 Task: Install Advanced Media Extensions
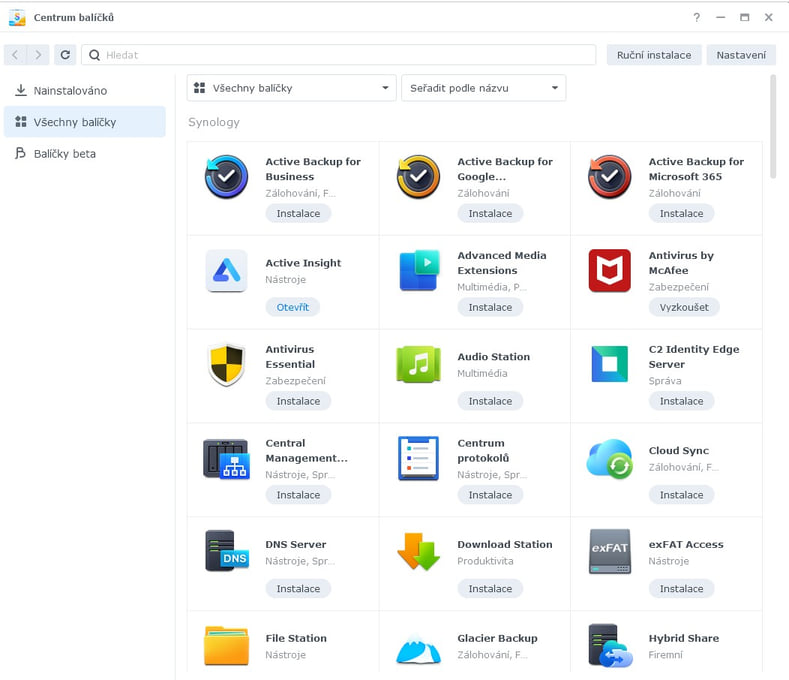tap(490, 307)
